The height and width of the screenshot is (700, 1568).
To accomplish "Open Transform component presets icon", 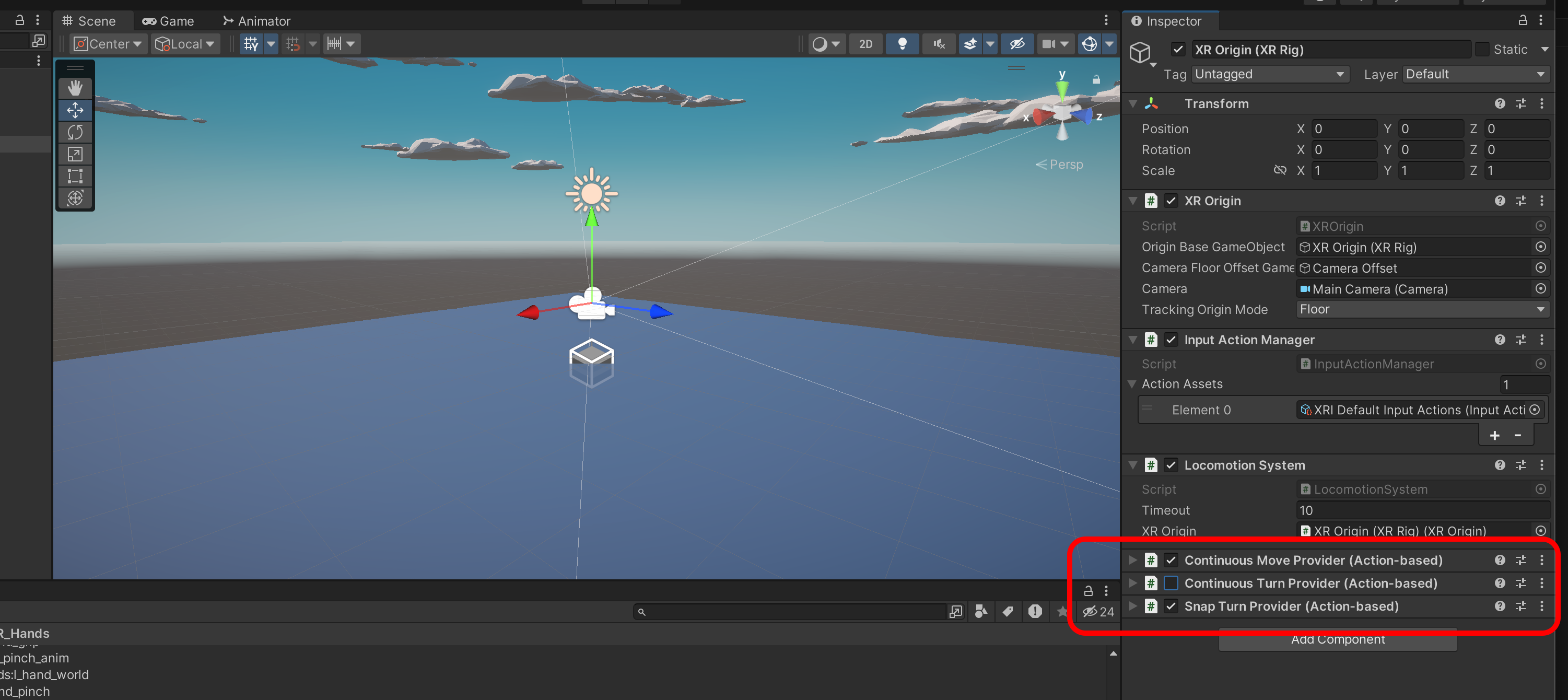I will pos(1520,103).
